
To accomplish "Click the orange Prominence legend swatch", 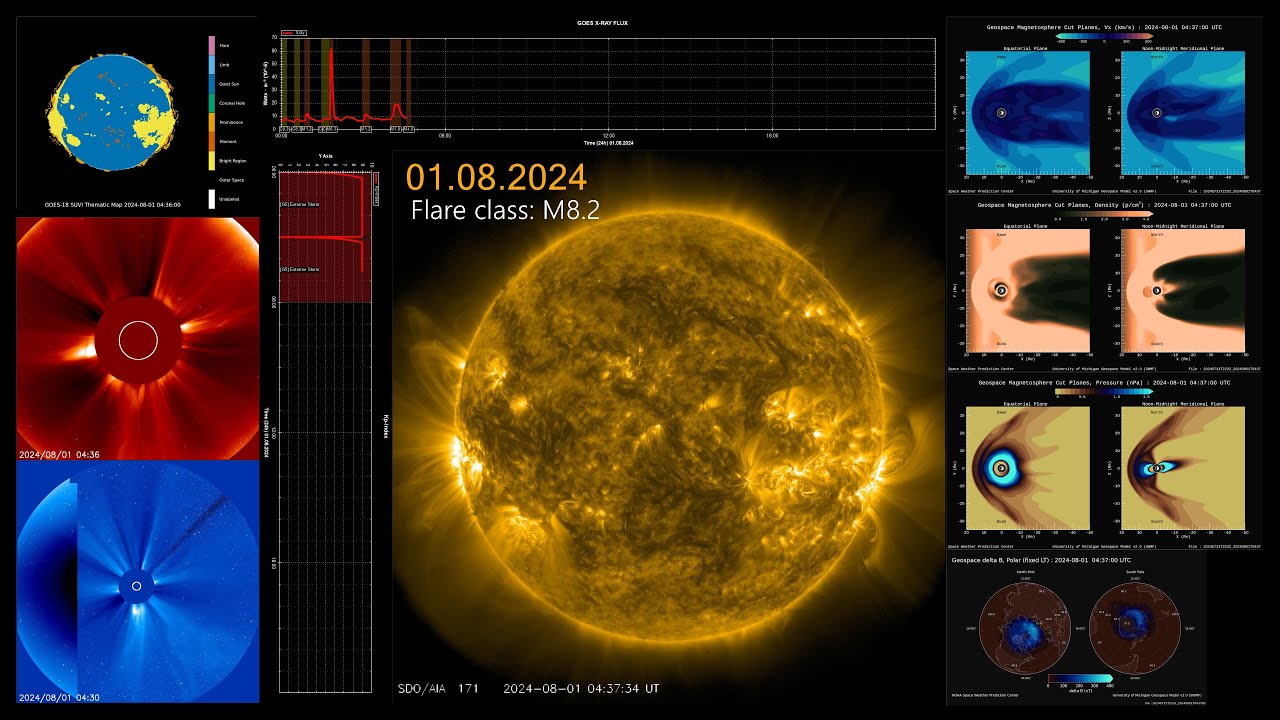I will pos(212,123).
